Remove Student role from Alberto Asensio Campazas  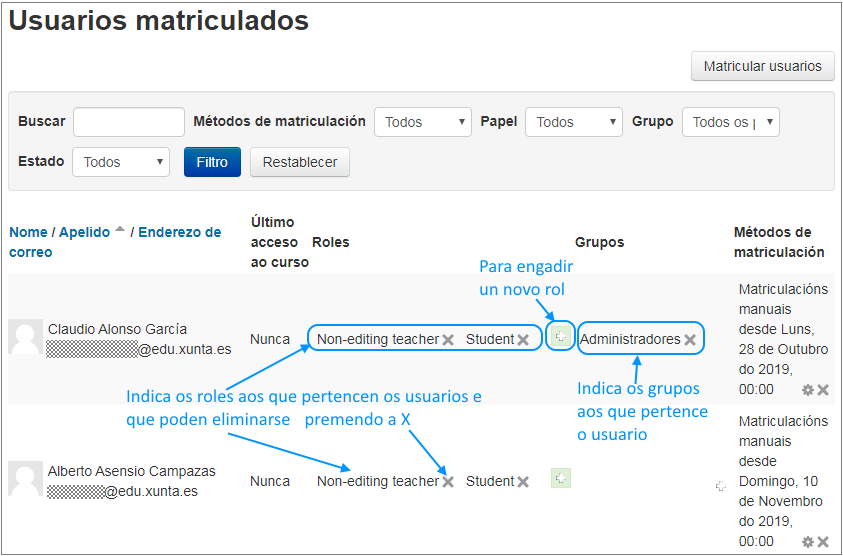(523, 482)
